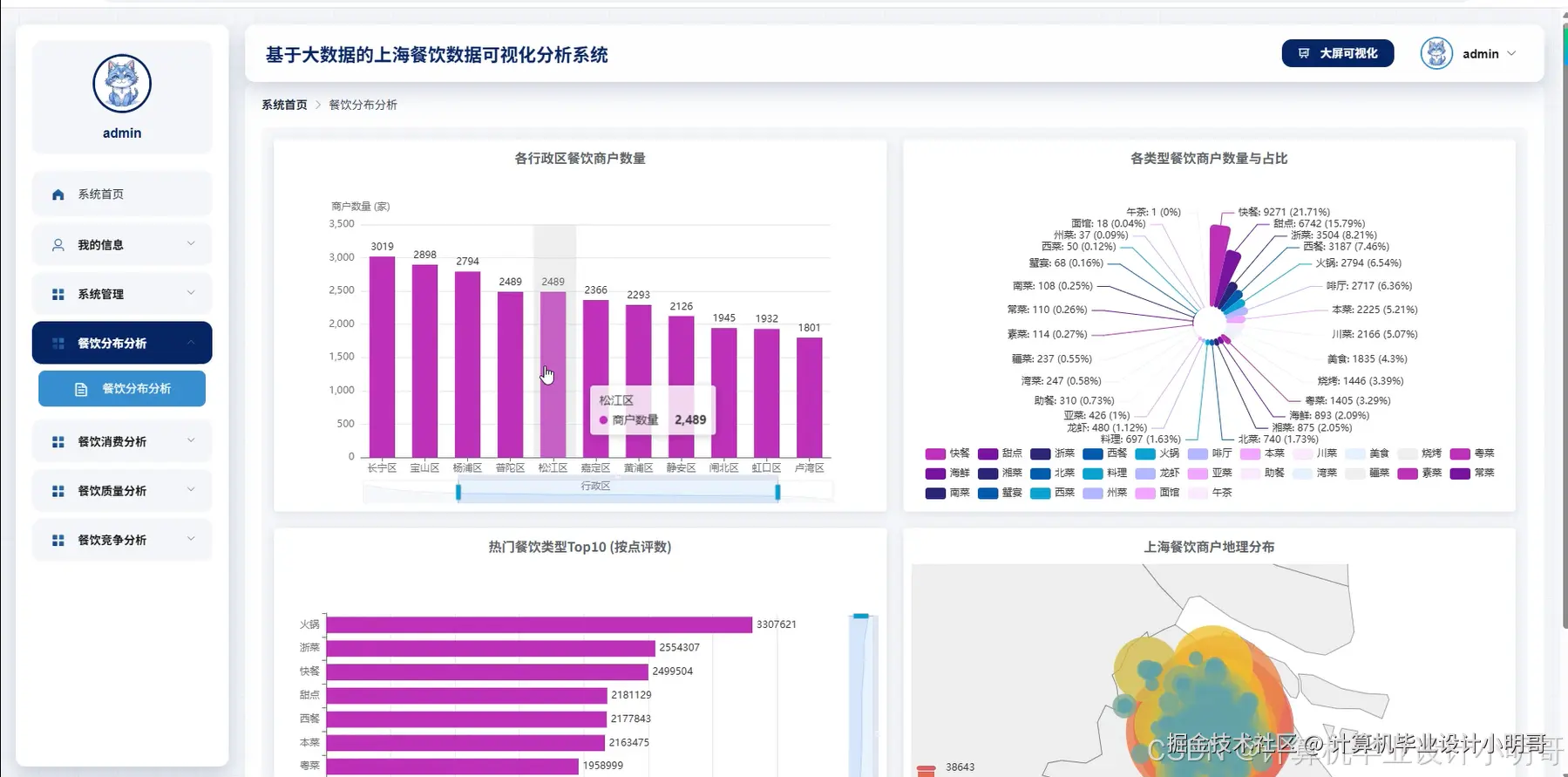The width and height of the screenshot is (1568, 777).
Task: Toggle the 川菜 legend item
Action: click(1314, 453)
